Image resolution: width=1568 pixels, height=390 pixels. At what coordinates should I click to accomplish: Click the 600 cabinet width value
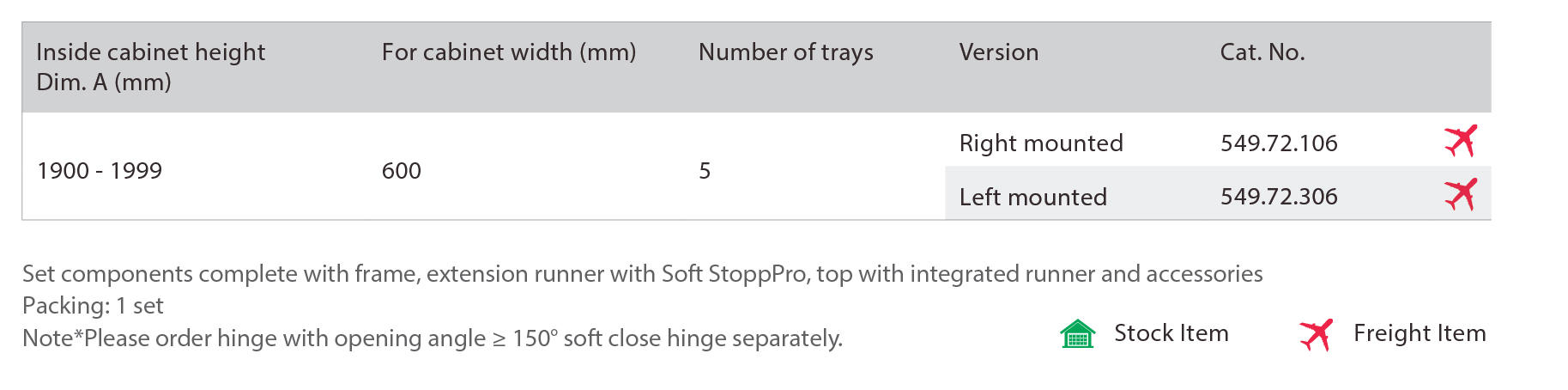pos(402,170)
